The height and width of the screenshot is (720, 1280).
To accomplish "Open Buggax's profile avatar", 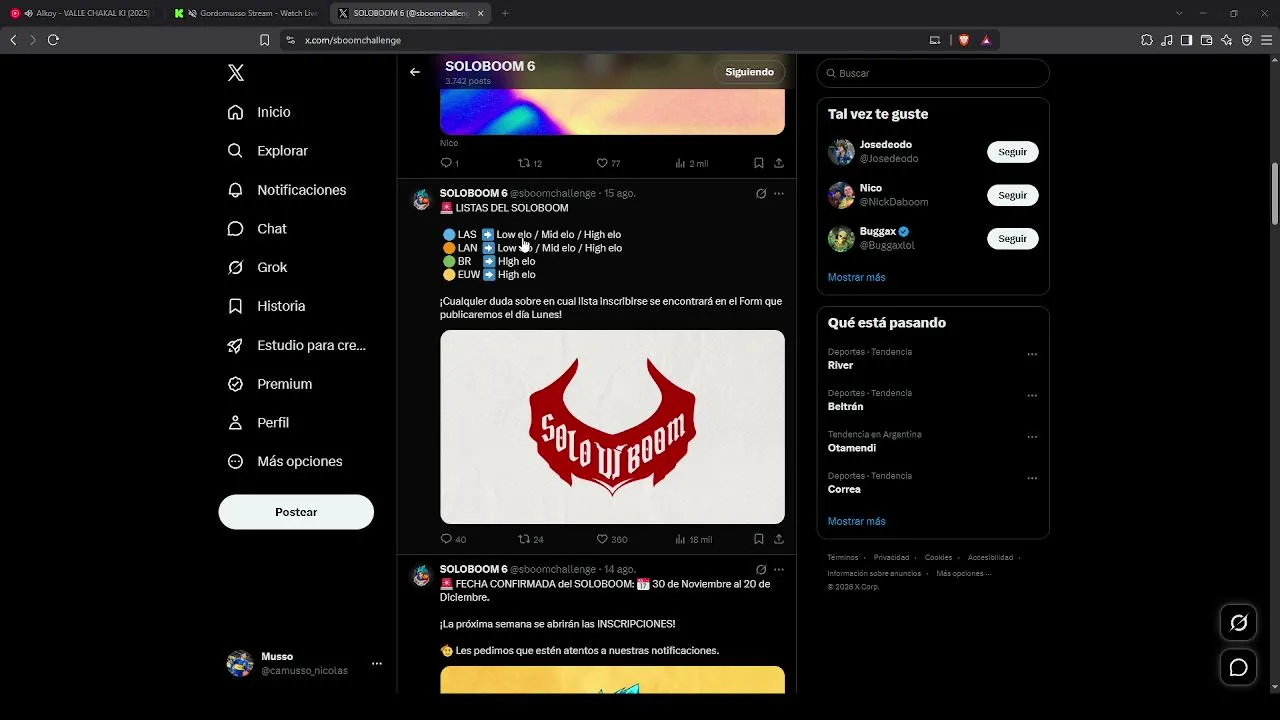I will tap(841, 239).
